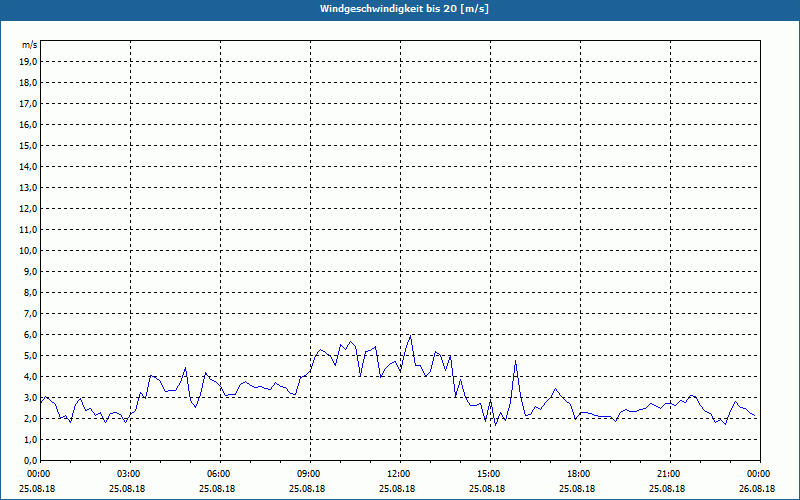Select the 12:00 time axis label
800x500 pixels.
400,474
